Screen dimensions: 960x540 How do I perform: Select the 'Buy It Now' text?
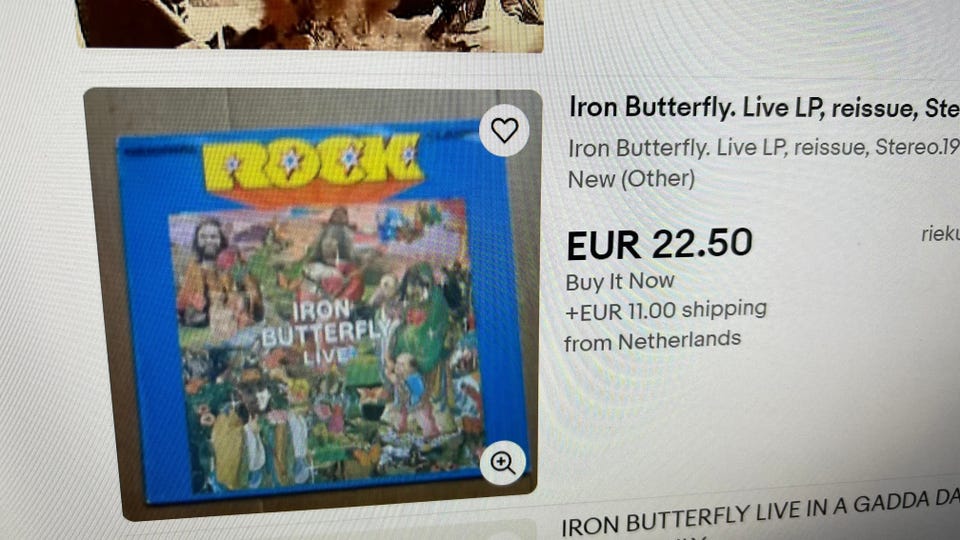620,282
